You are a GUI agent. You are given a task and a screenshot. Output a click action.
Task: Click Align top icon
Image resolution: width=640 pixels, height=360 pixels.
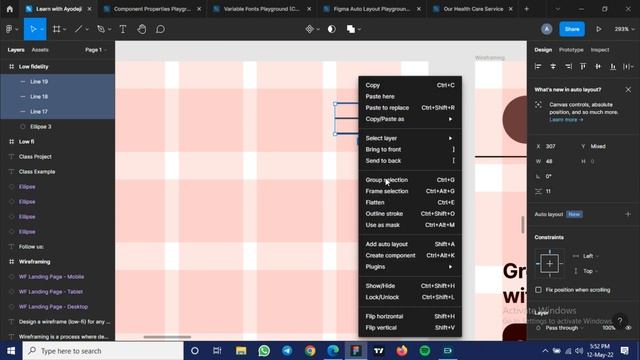(583, 67)
